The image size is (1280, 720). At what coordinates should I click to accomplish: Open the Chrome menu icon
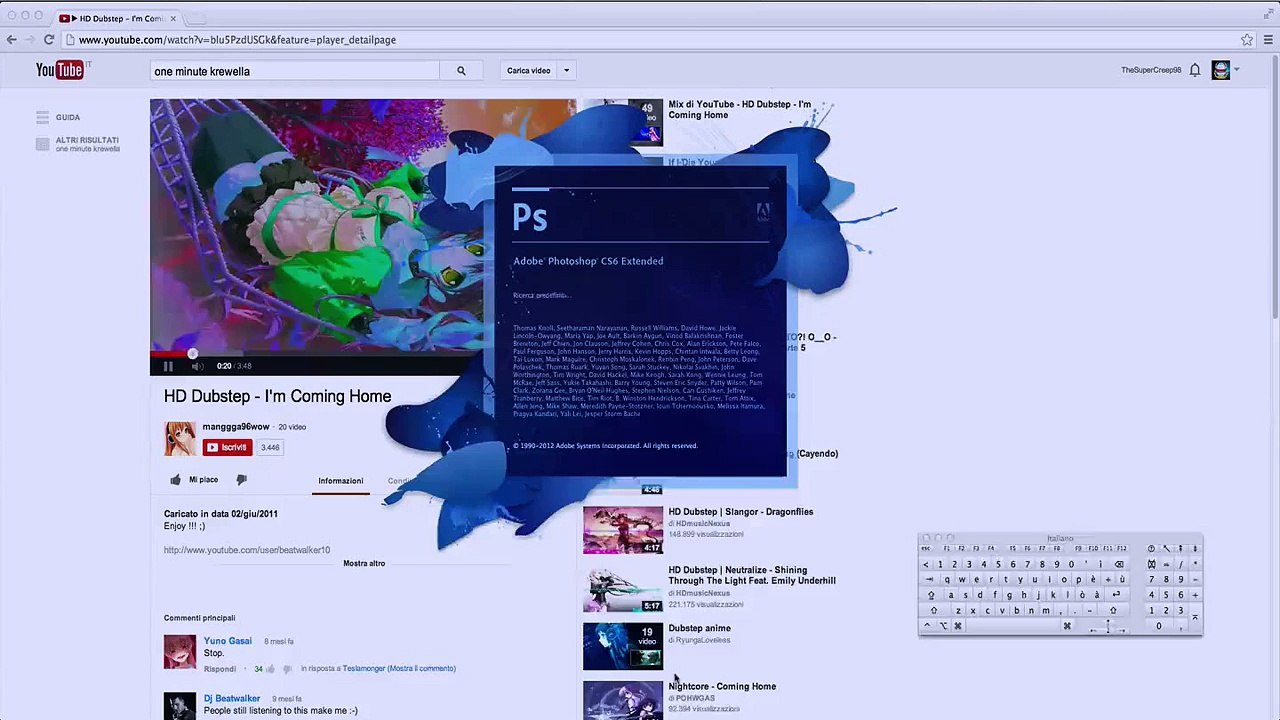click(1268, 40)
